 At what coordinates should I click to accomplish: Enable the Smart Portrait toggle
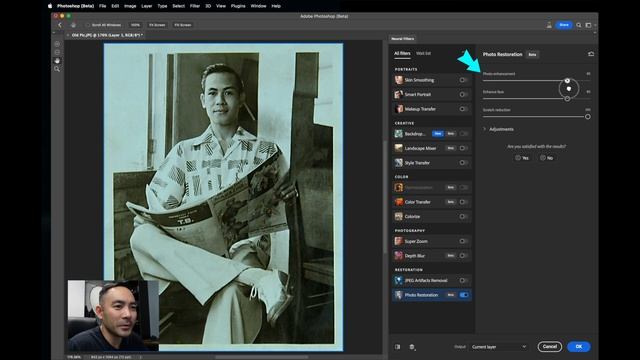[463, 94]
